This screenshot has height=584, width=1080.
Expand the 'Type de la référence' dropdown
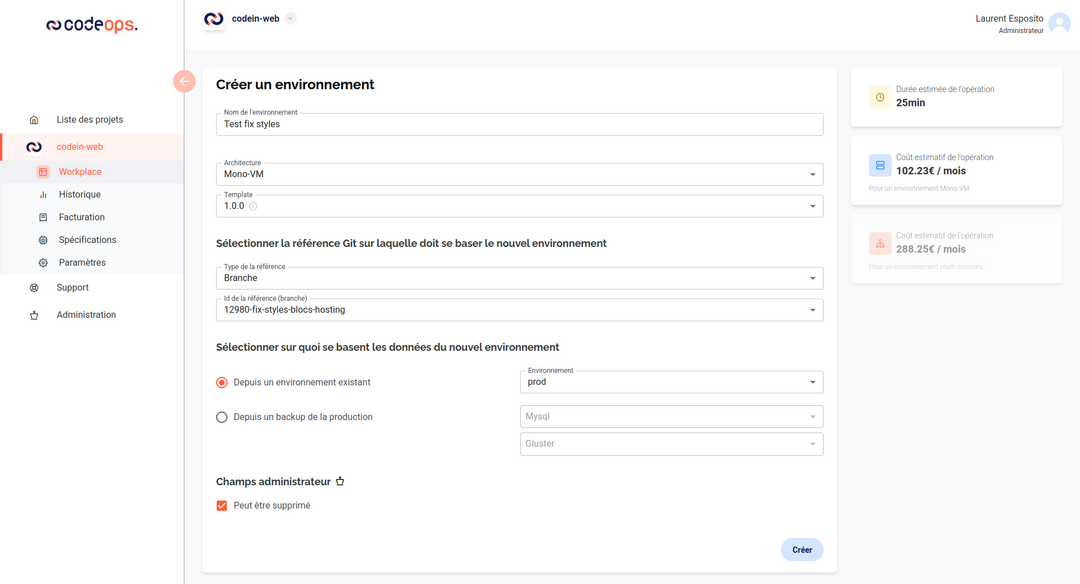click(x=519, y=278)
